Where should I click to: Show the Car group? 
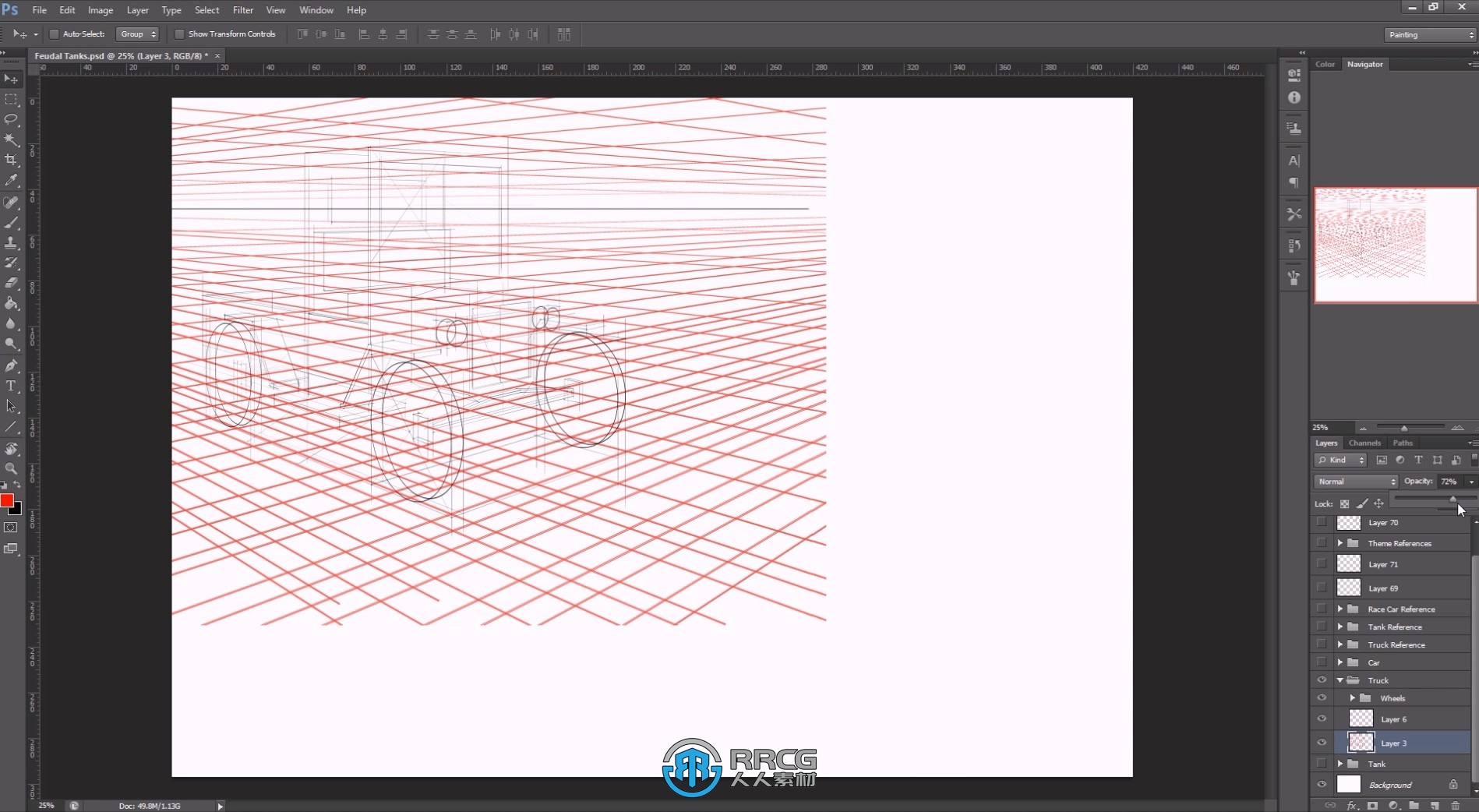1322,662
